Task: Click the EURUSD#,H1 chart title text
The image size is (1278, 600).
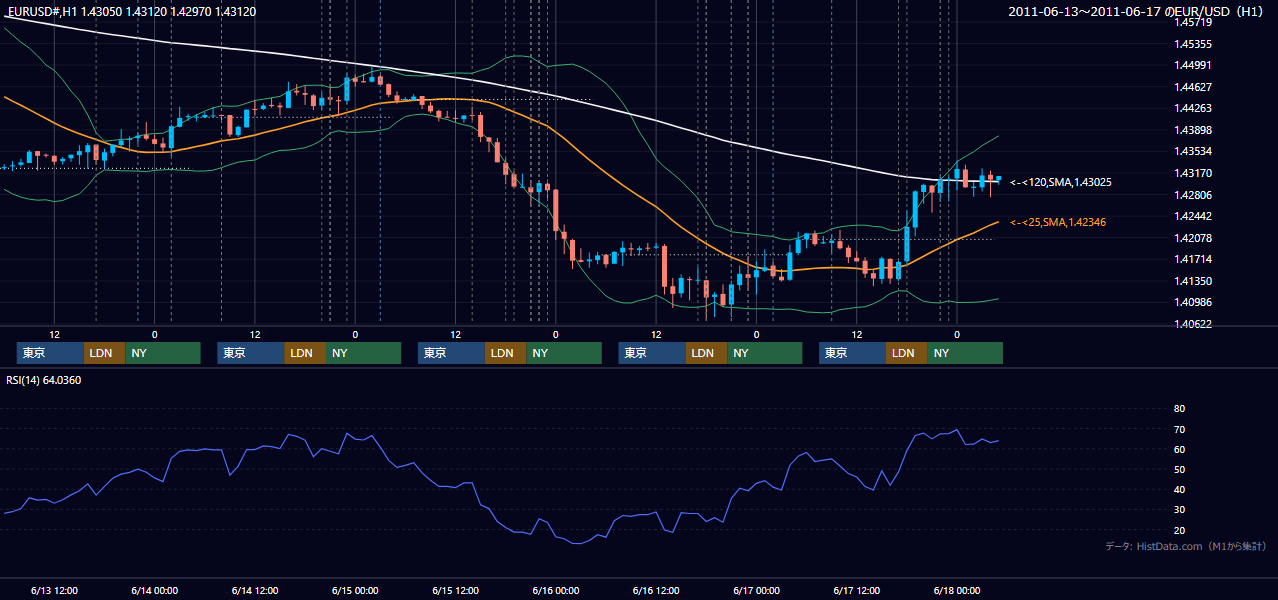Action: click(x=131, y=11)
